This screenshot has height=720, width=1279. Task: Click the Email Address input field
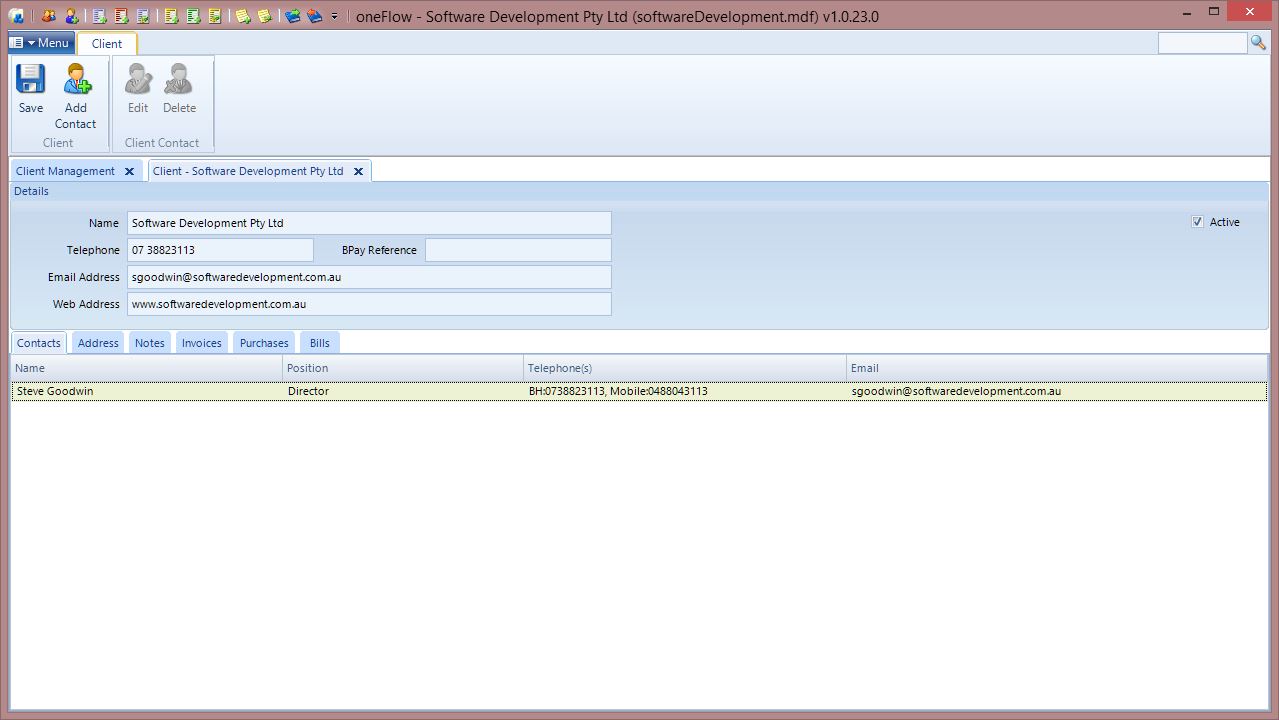coord(369,277)
